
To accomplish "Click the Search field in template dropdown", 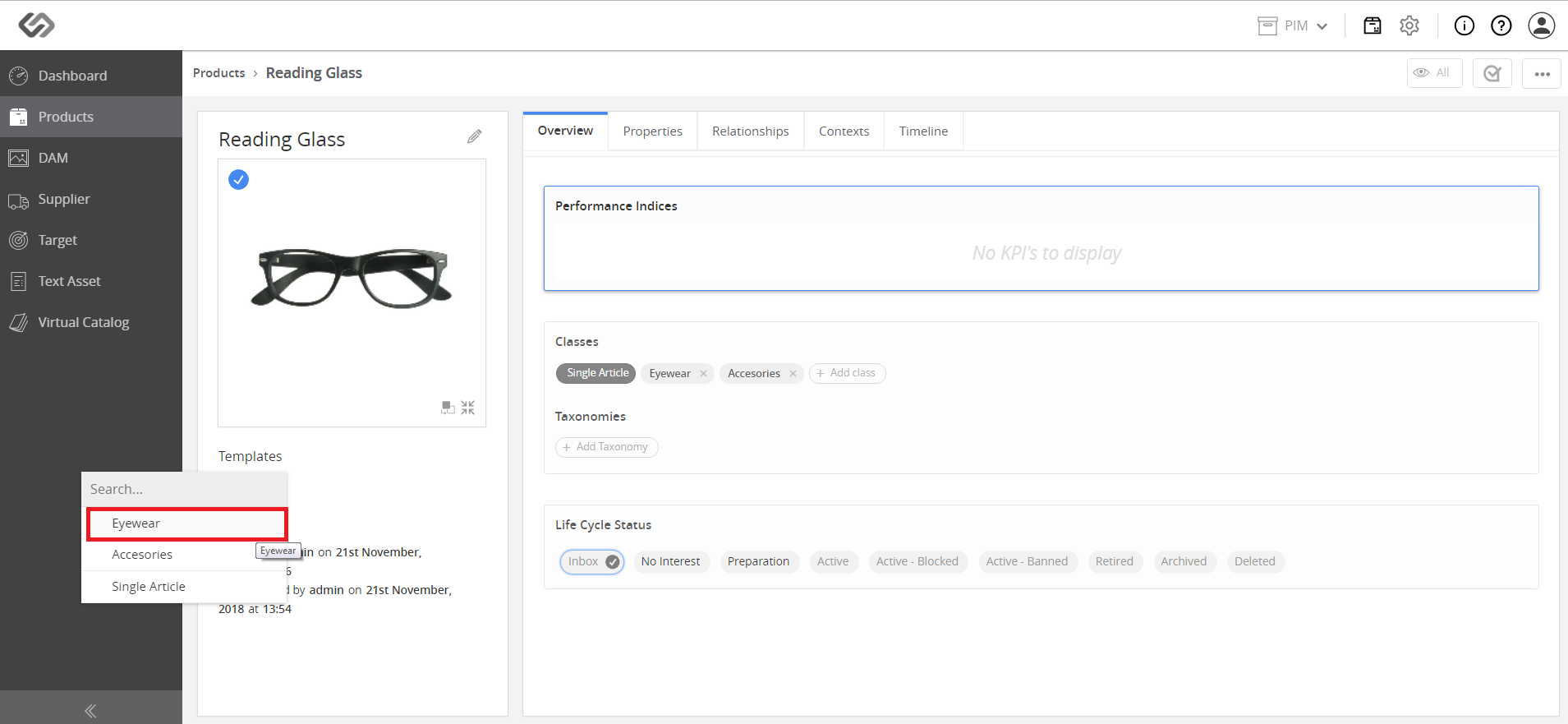I will tap(185, 489).
